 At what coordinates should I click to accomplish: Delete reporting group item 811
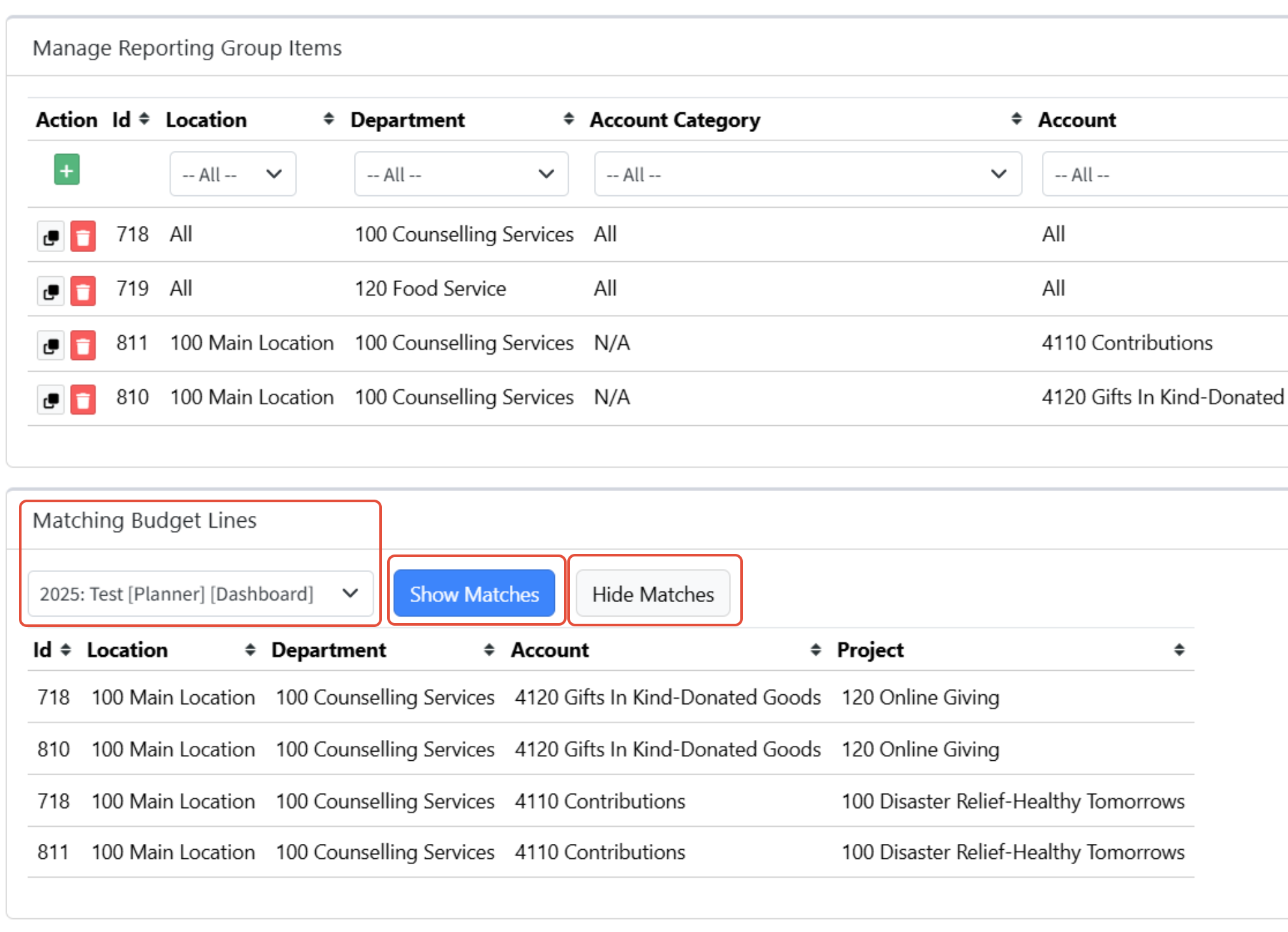(83, 345)
